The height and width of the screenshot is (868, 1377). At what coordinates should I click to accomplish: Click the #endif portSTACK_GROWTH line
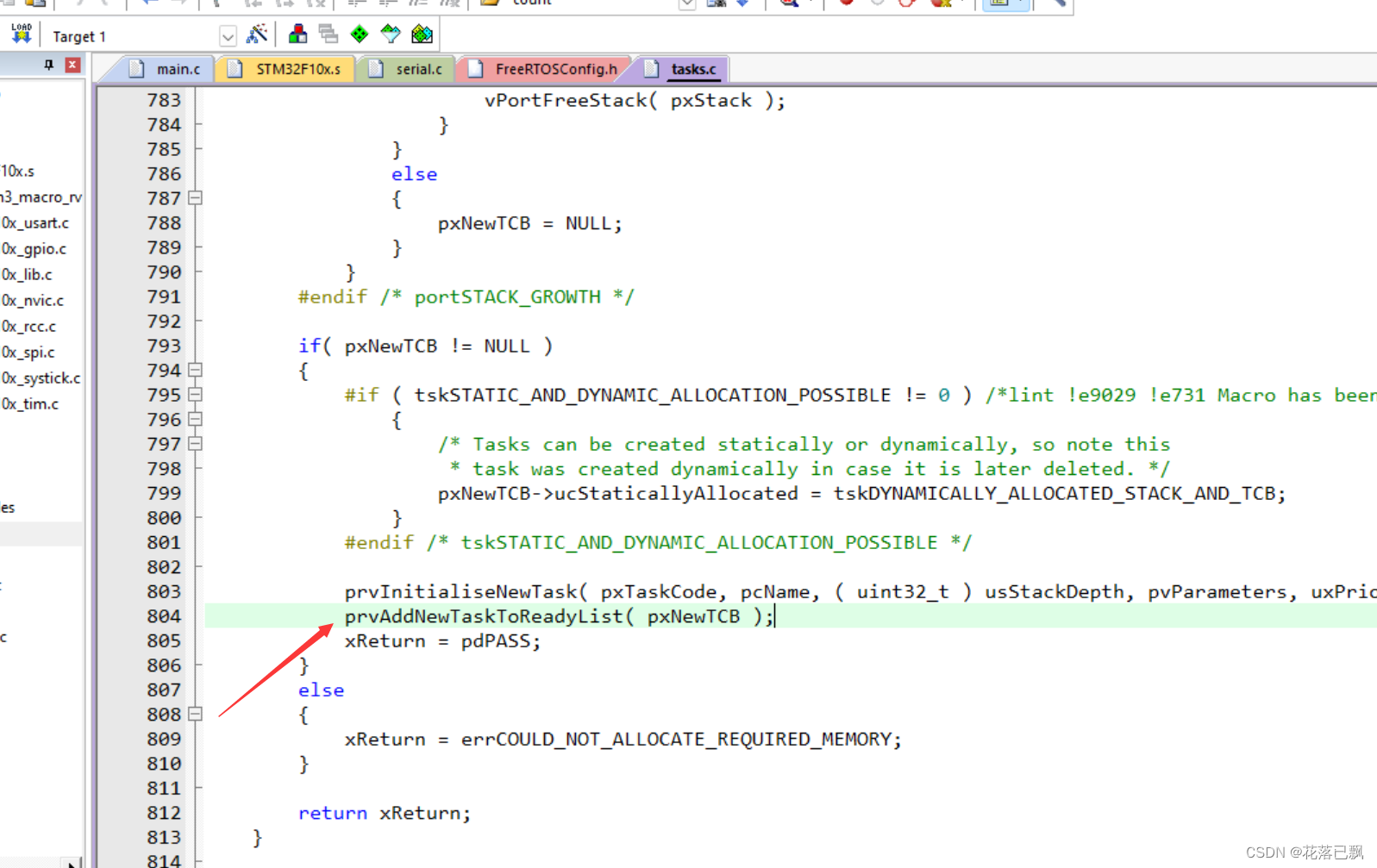tap(466, 297)
